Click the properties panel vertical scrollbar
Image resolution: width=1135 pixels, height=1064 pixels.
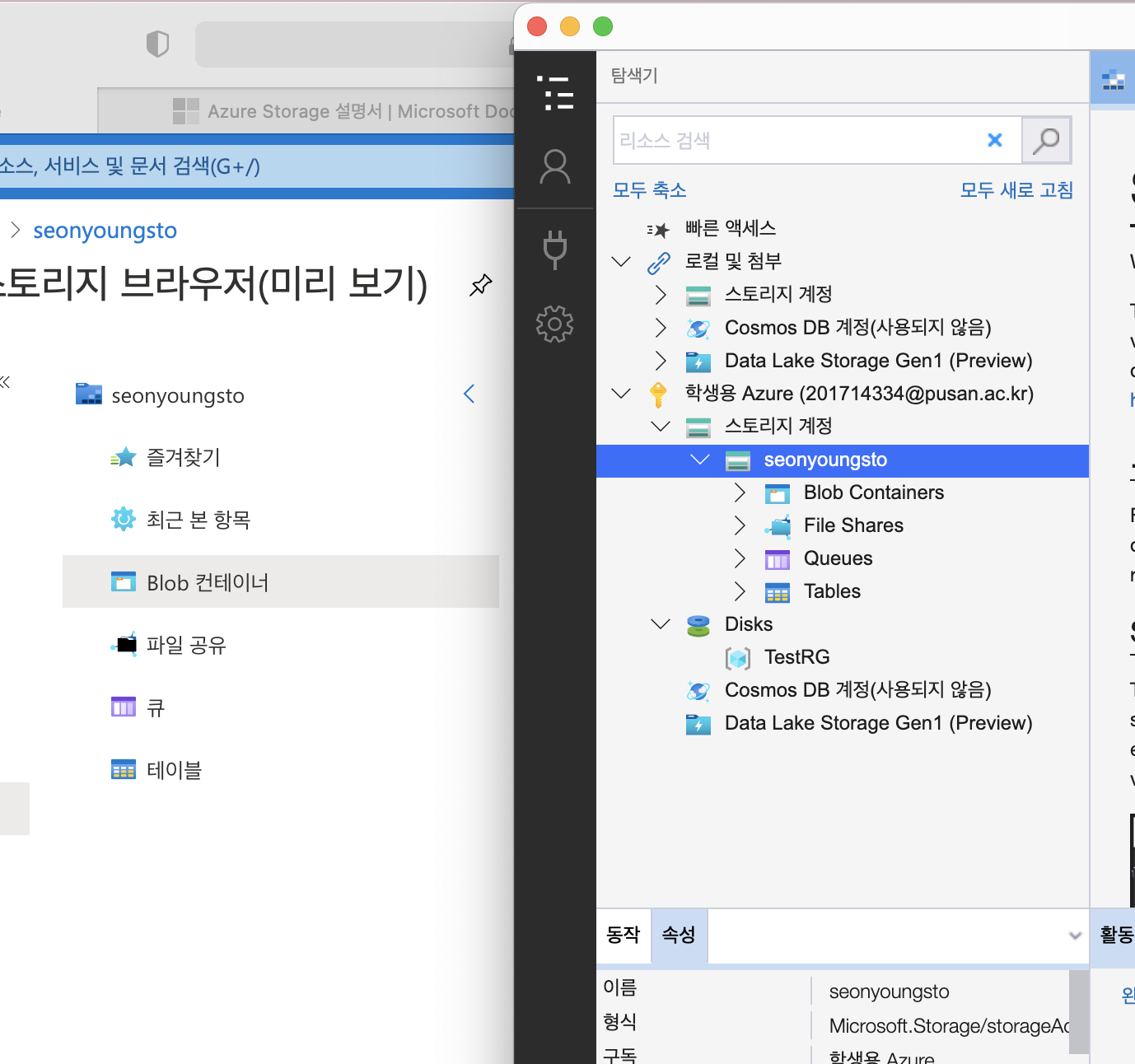pos(1079,1012)
